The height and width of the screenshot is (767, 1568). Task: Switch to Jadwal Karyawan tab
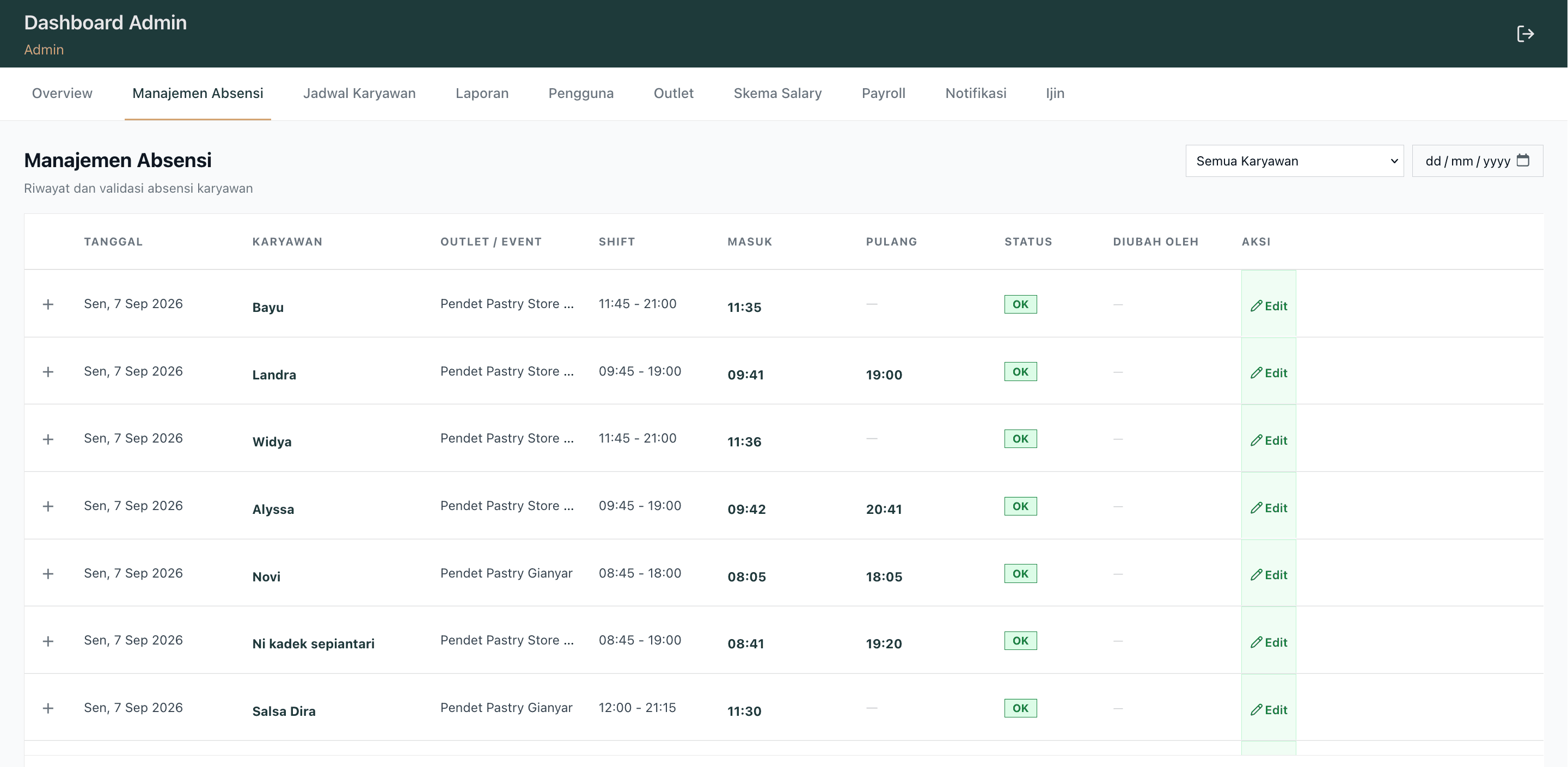[359, 93]
